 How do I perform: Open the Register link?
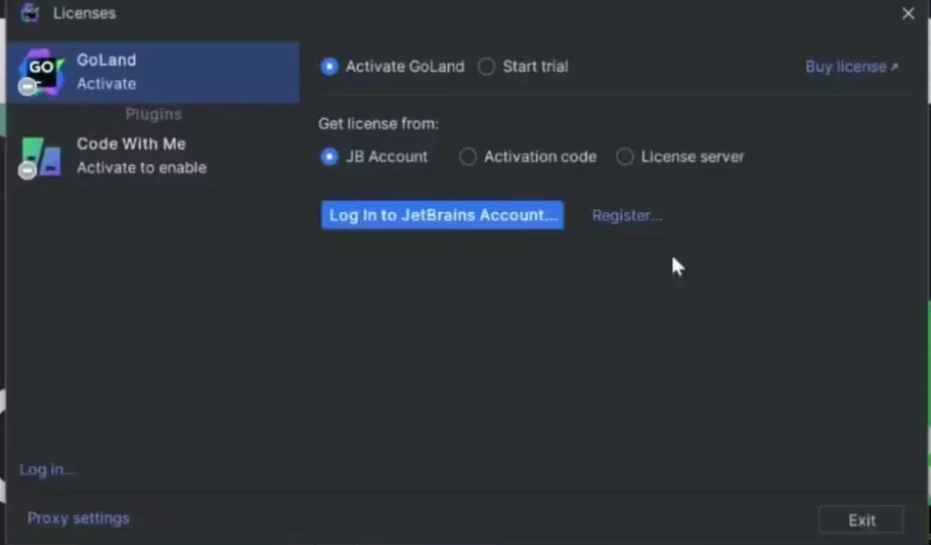point(627,216)
